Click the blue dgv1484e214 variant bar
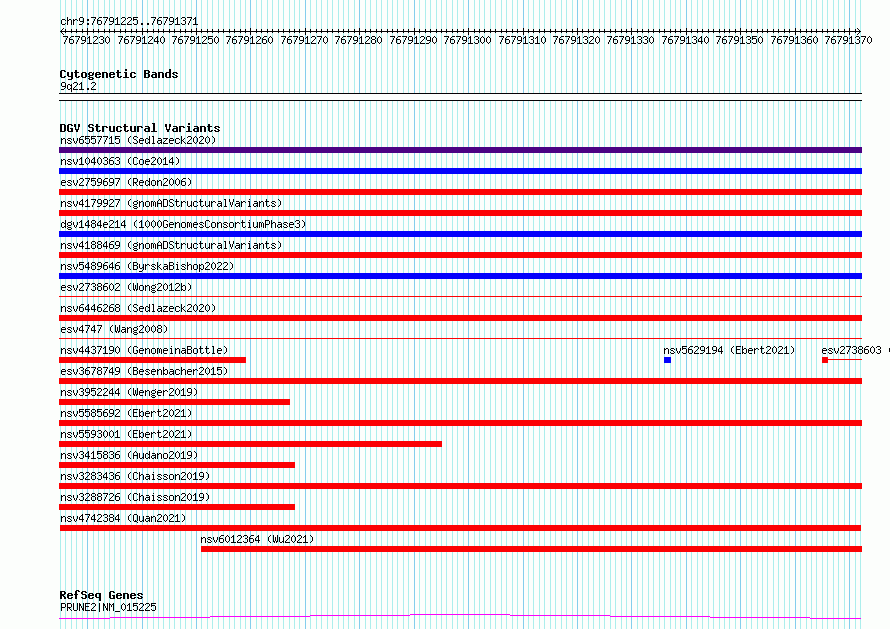 pos(460,234)
